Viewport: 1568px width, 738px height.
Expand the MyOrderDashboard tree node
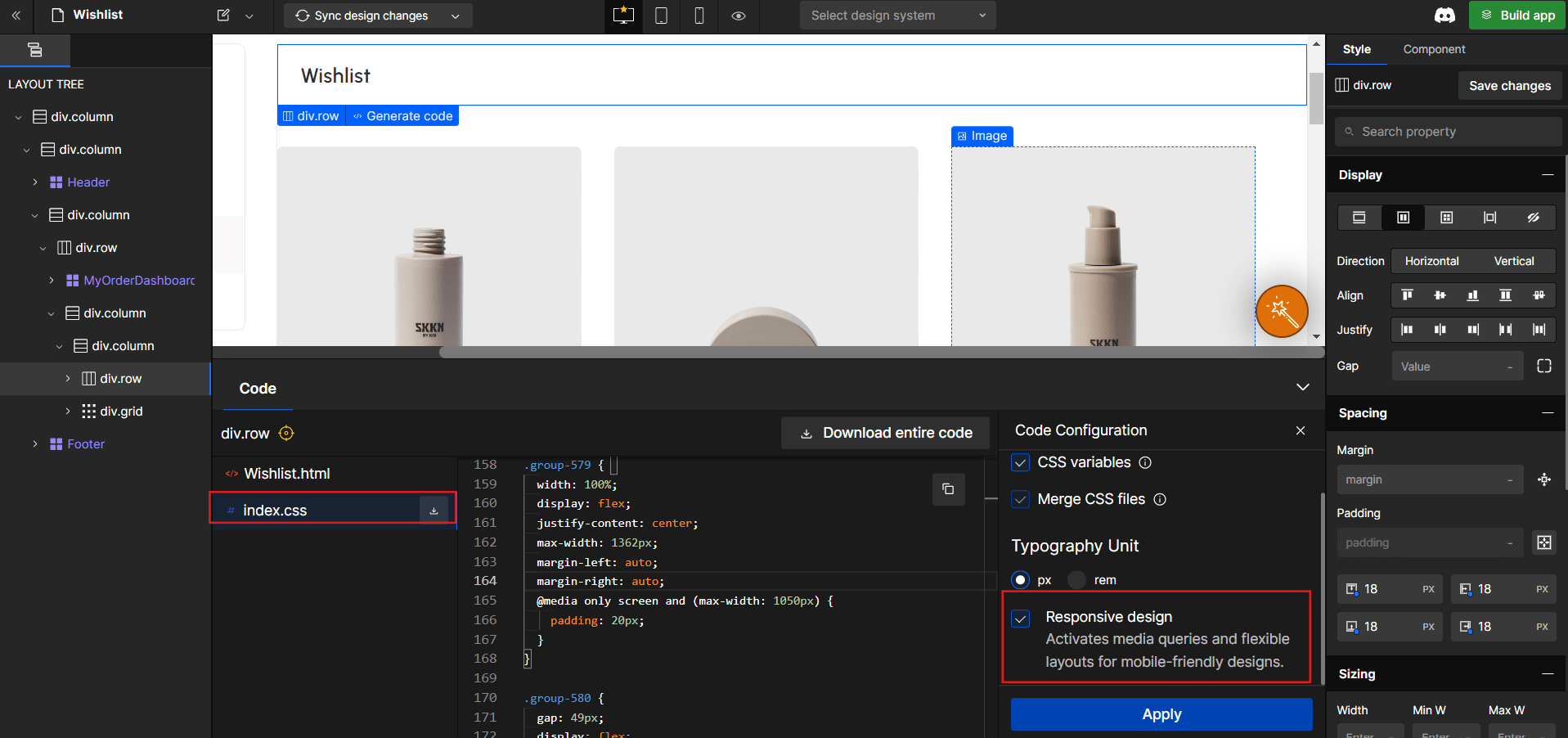click(x=52, y=281)
